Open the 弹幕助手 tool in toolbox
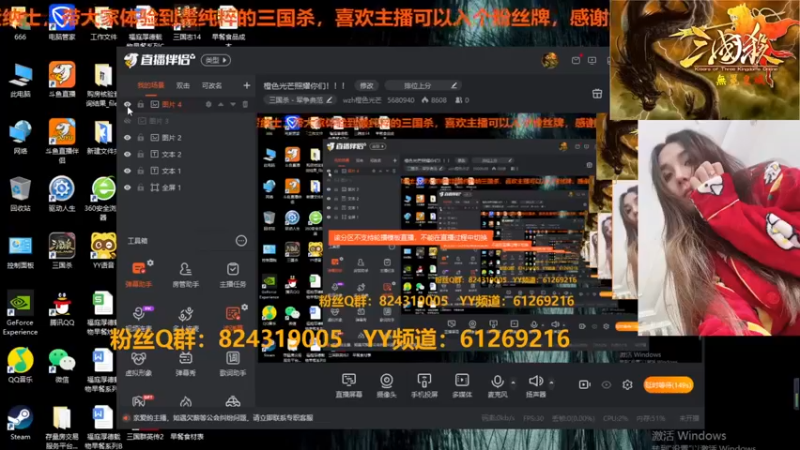Viewport: 800px width, 450px height. pyautogui.click(x=138, y=274)
